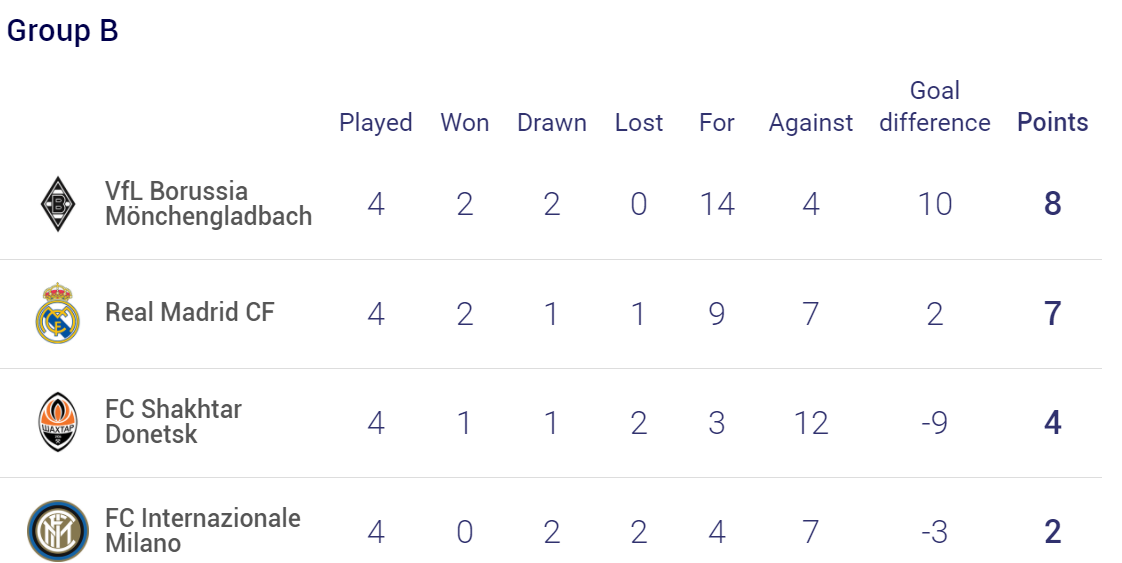Click the For goals column header
The width and height of the screenshot is (1122, 563).
coord(716,122)
